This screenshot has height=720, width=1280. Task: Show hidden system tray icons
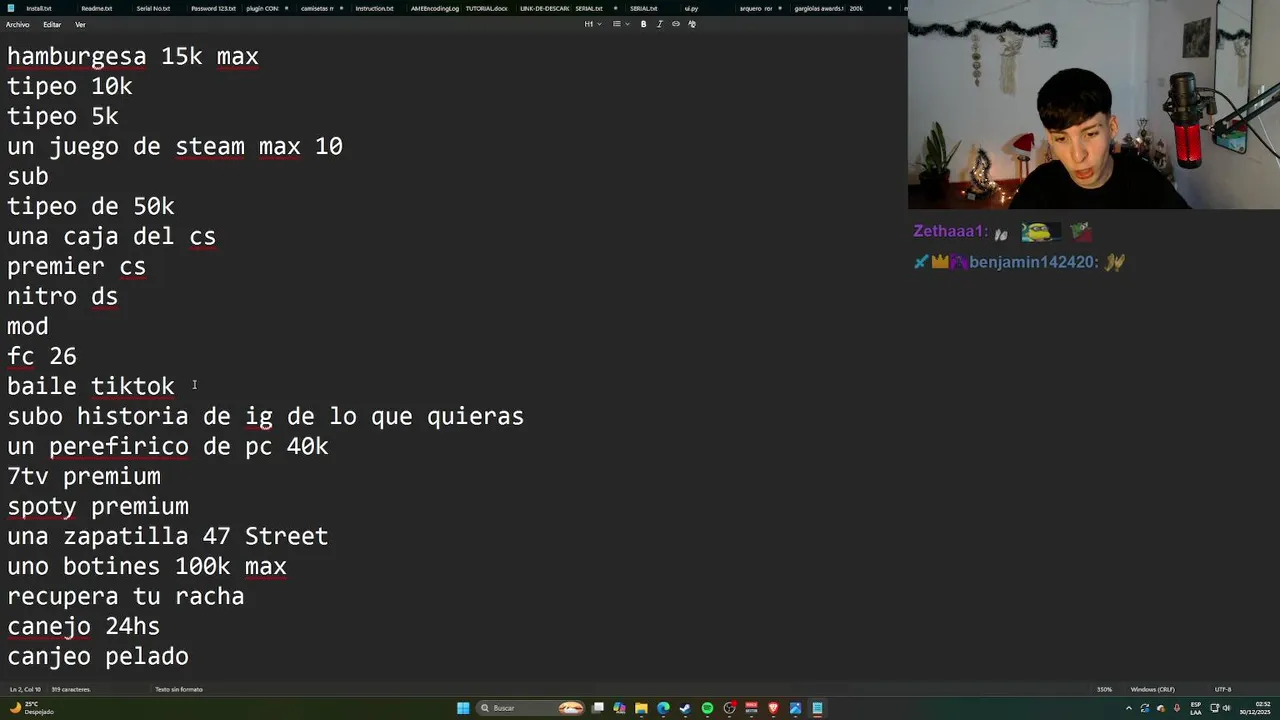[1129, 708]
